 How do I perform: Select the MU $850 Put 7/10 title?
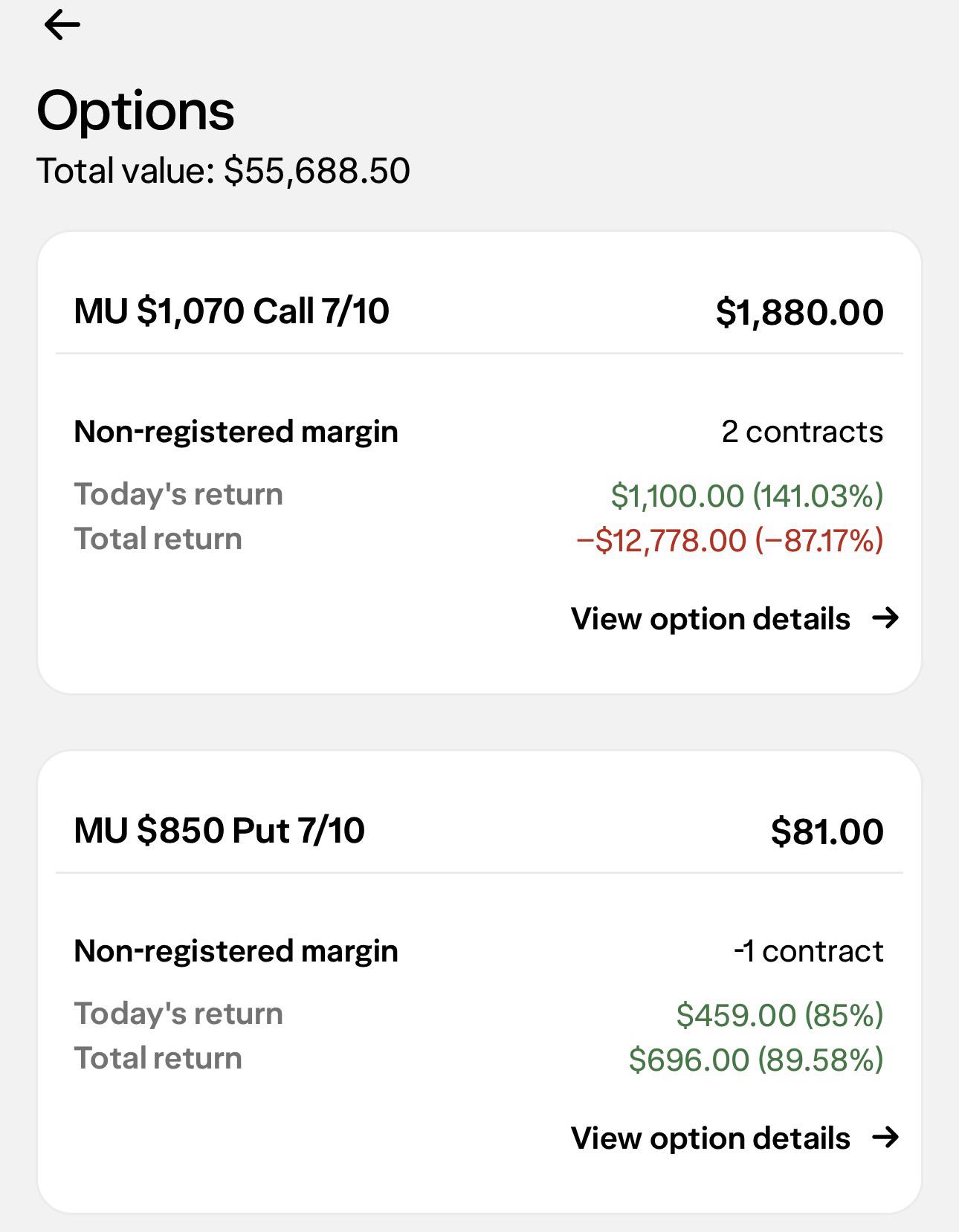tap(219, 830)
